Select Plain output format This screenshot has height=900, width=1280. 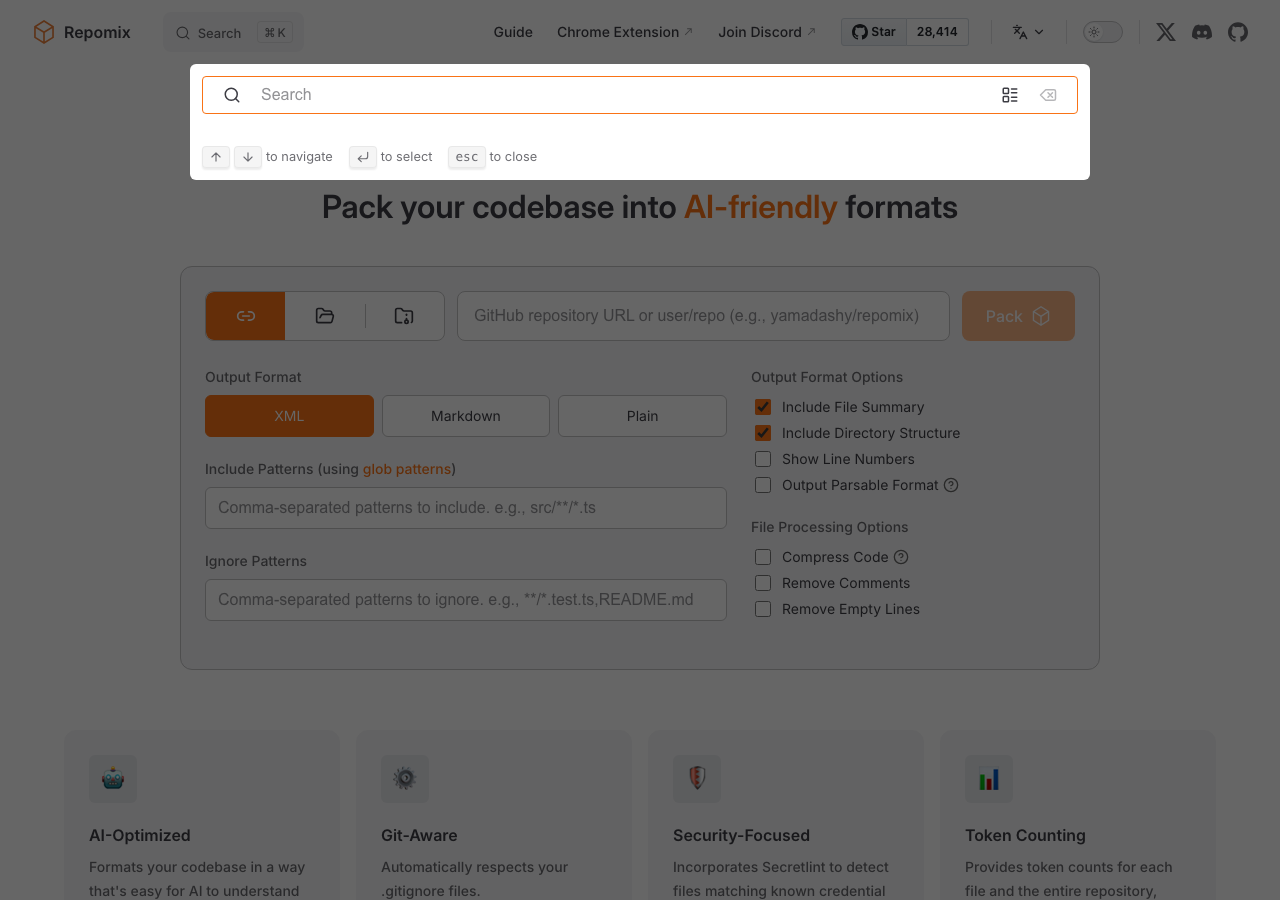[642, 416]
